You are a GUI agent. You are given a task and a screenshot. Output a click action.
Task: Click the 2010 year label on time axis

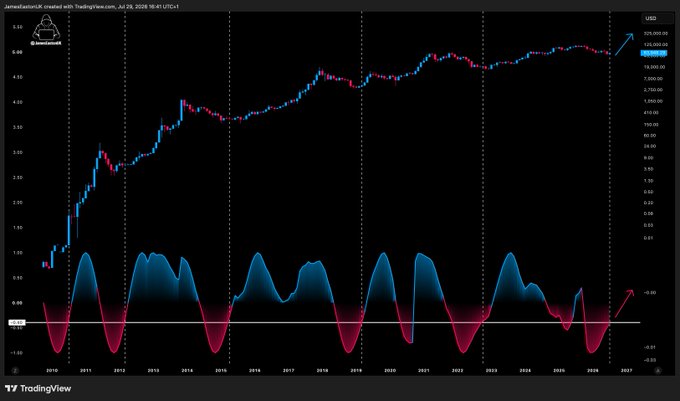pos(52,371)
